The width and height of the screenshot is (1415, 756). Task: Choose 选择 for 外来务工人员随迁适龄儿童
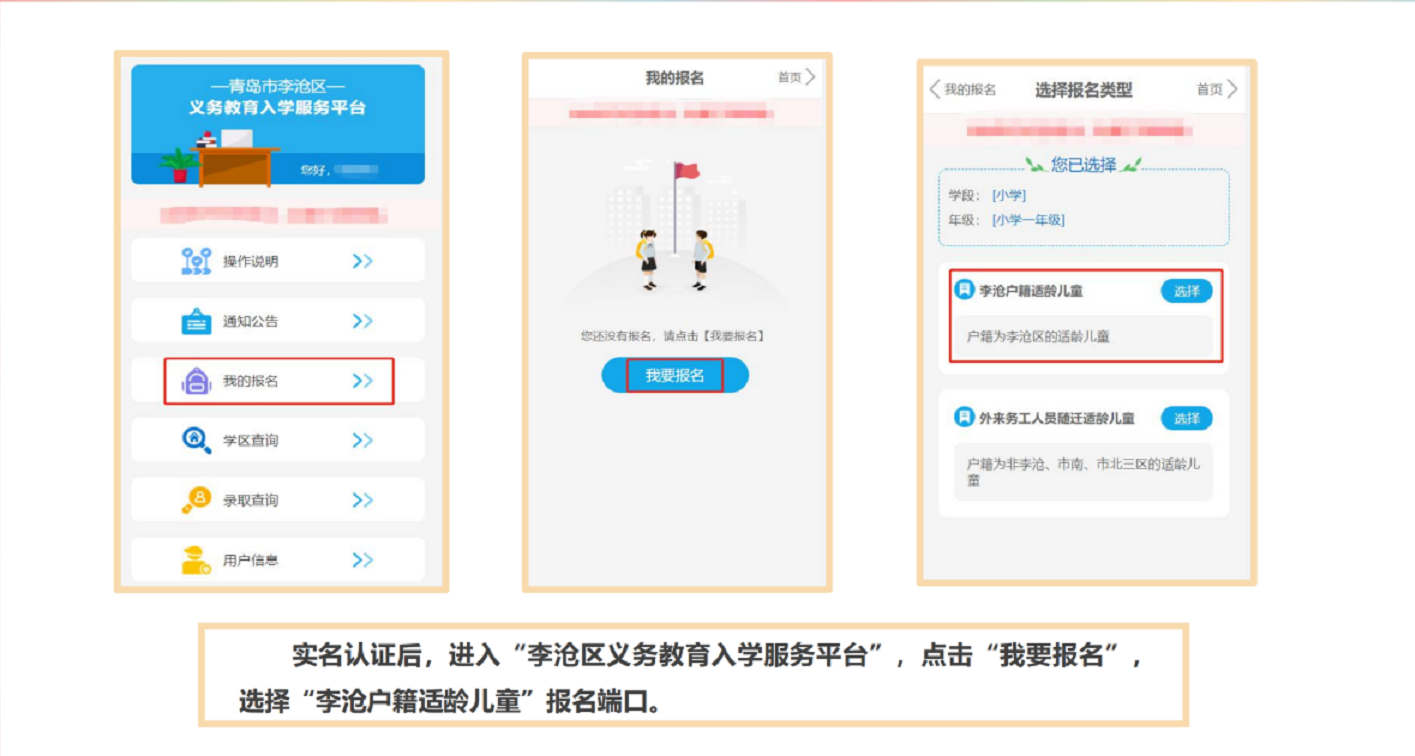pos(1187,418)
